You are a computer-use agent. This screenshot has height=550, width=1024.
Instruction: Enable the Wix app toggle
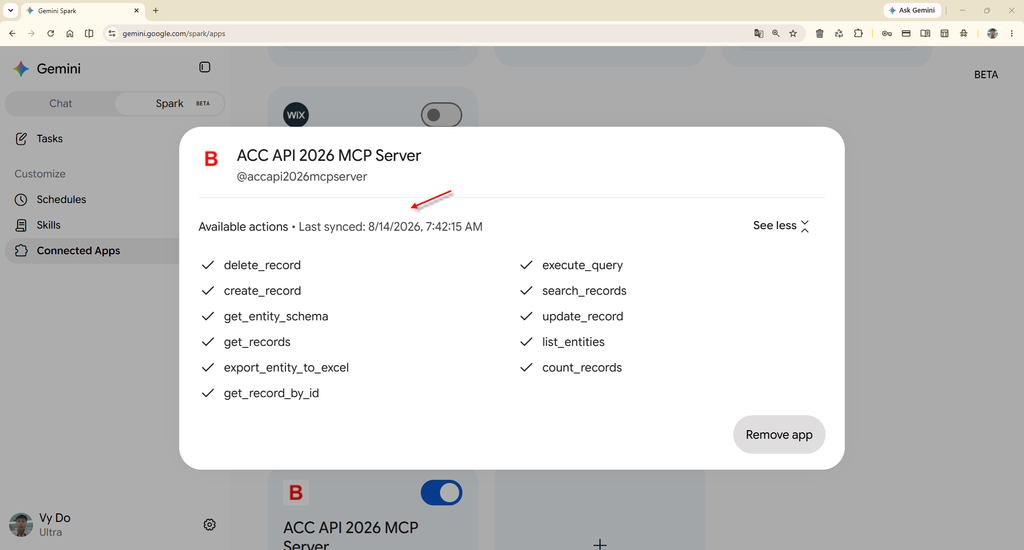coord(441,115)
